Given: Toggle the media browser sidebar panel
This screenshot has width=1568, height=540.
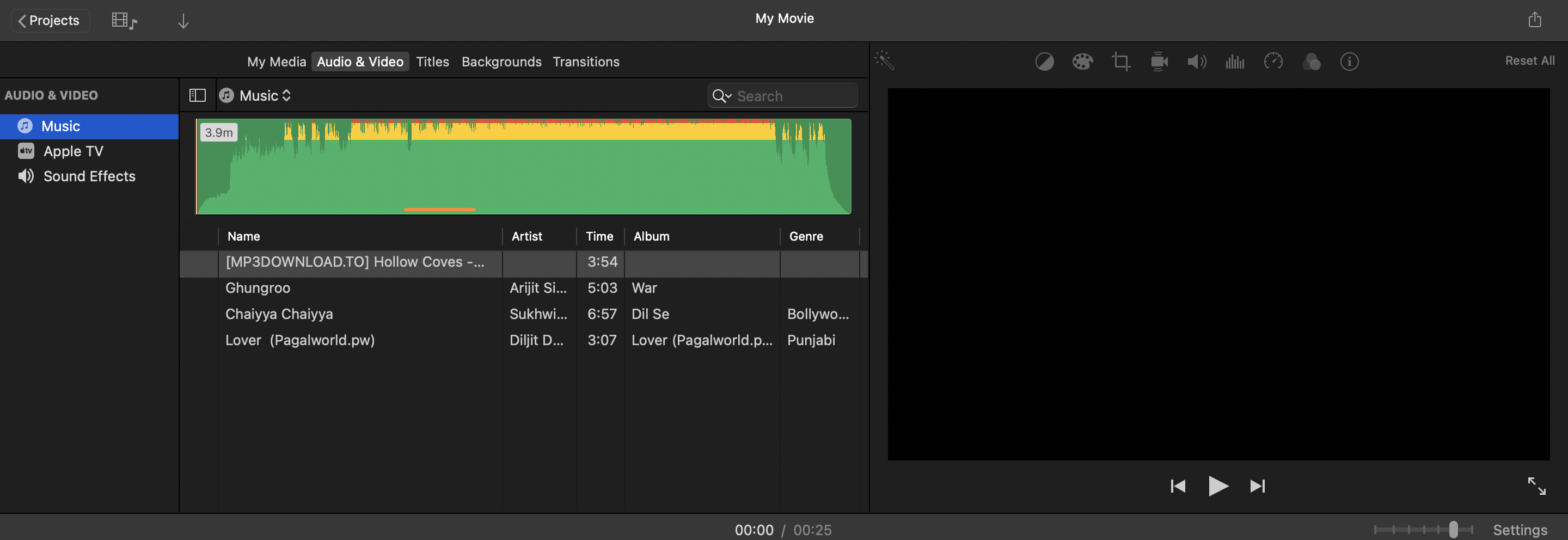Looking at the screenshot, I should [197, 95].
